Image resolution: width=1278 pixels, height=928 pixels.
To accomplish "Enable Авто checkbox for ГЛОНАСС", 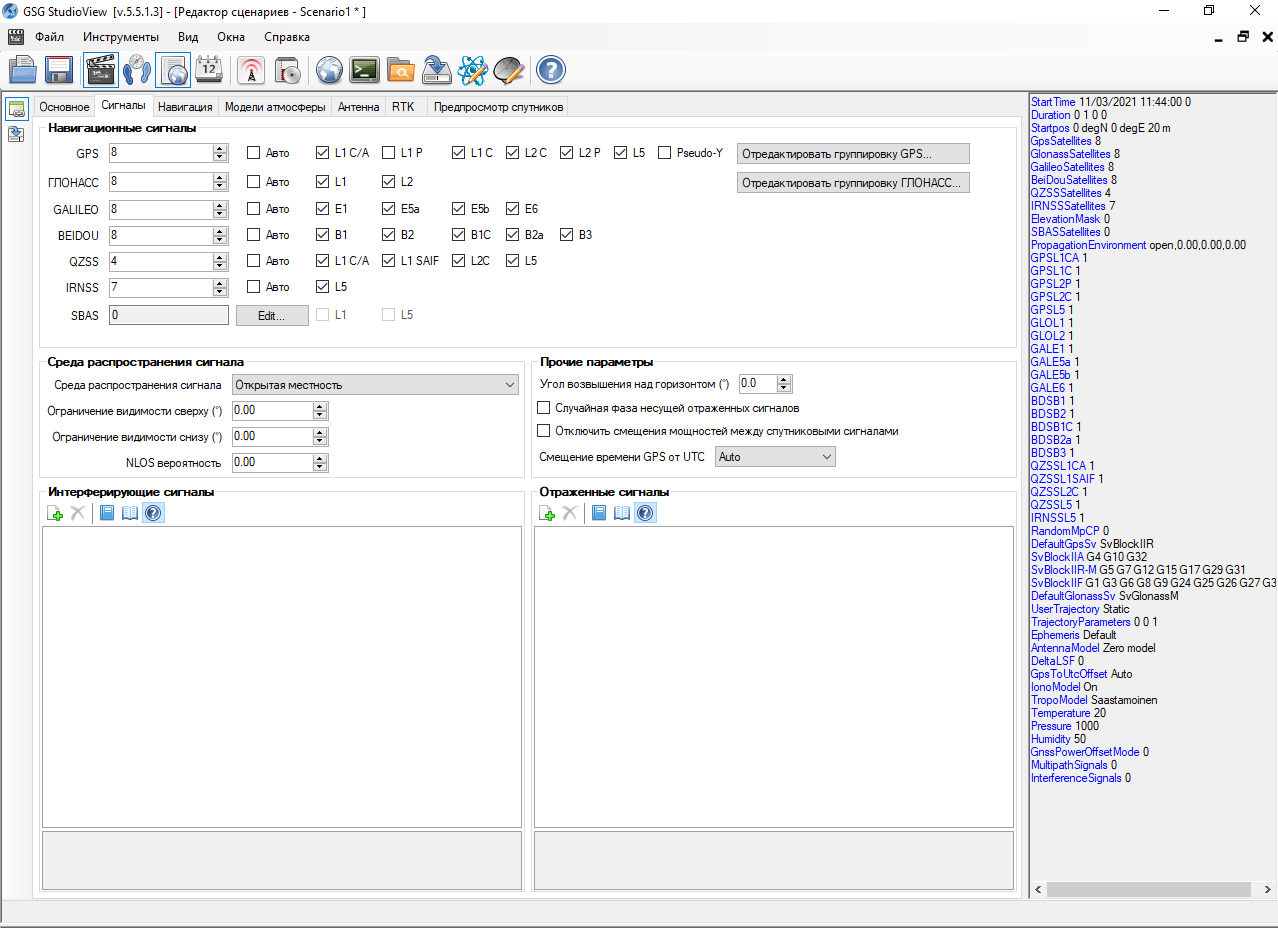I will (x=253, y=182).
